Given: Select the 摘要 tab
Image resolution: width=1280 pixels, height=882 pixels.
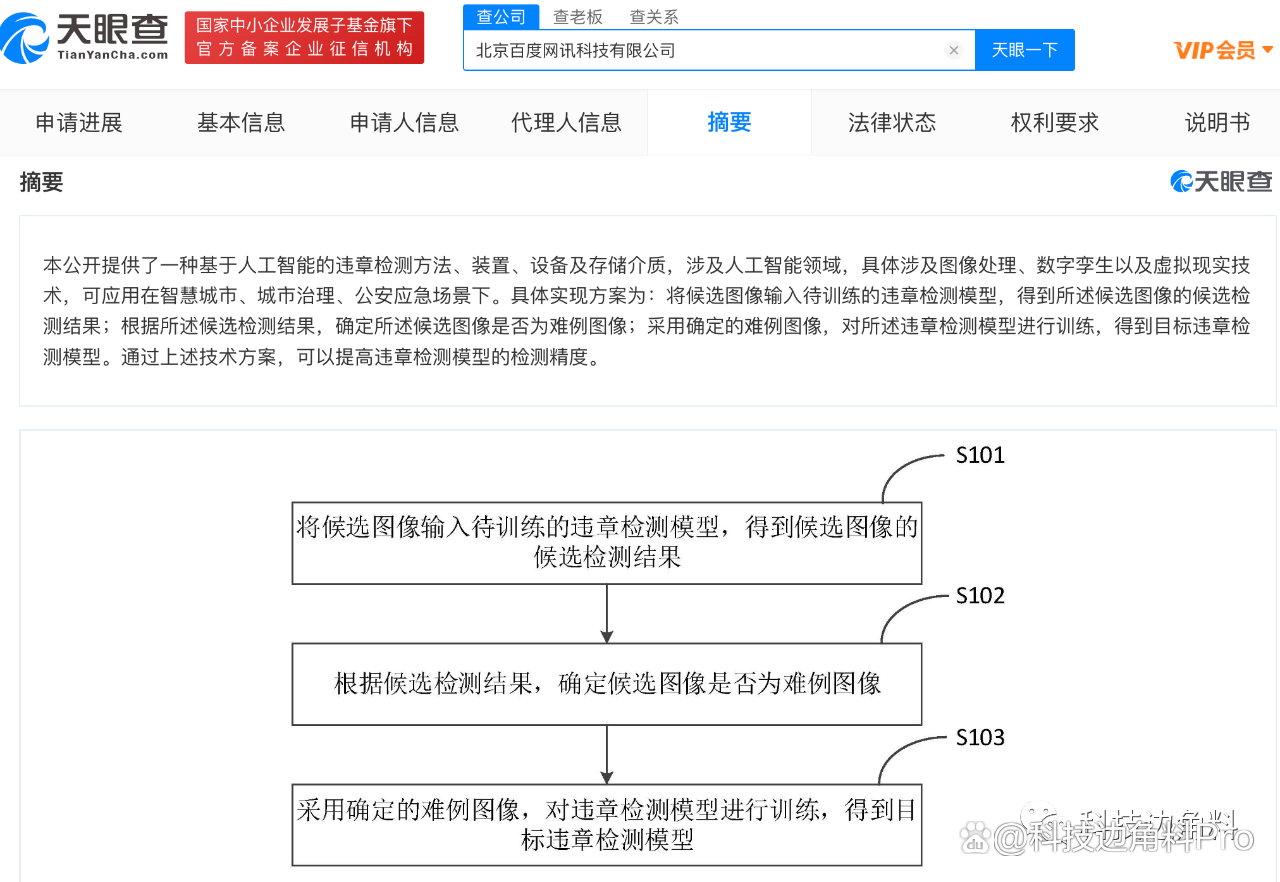Looking at the screenshot, I should coord(729,123).
